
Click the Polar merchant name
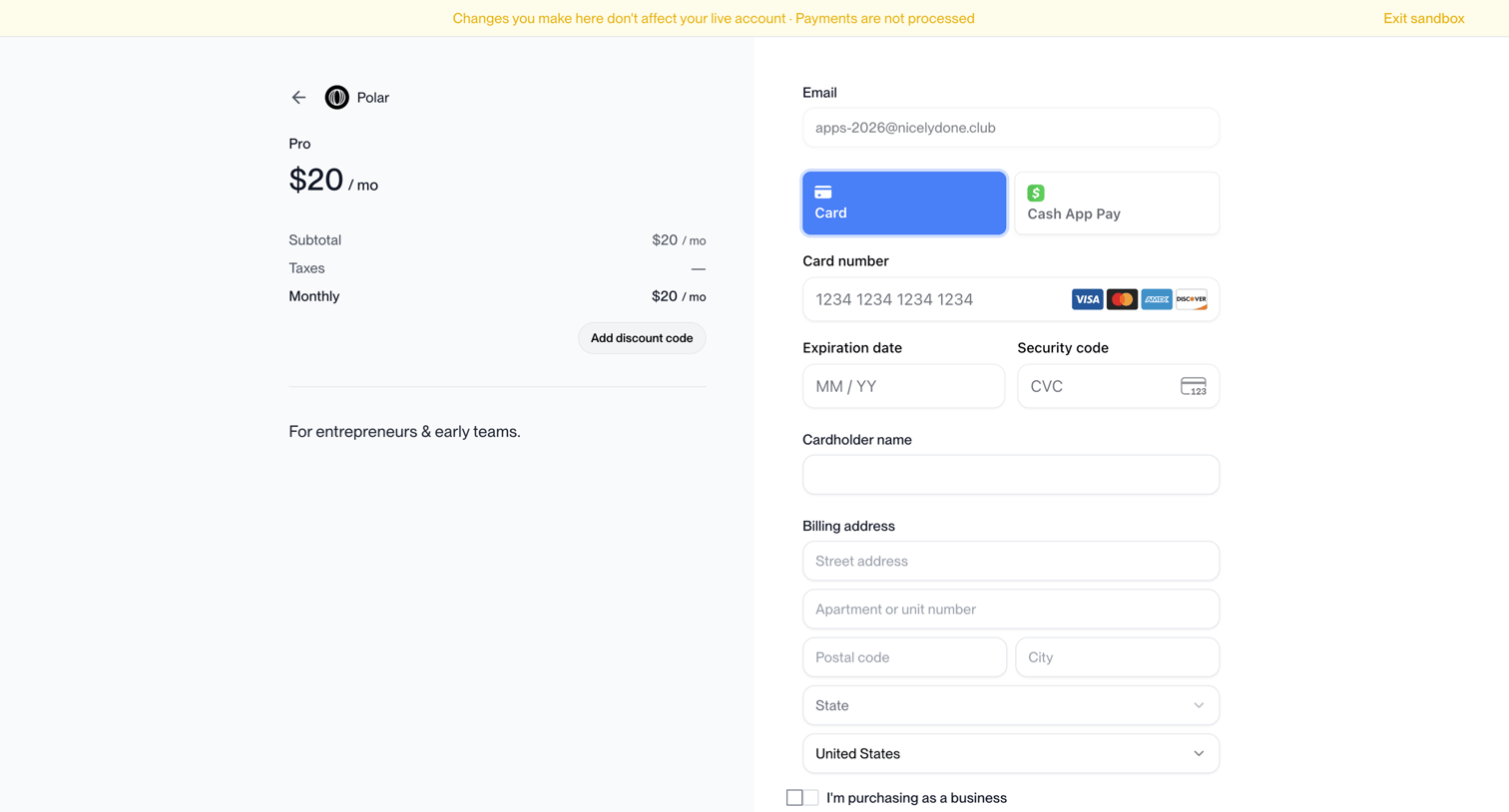pyautogui.click(x=373, y=98)
